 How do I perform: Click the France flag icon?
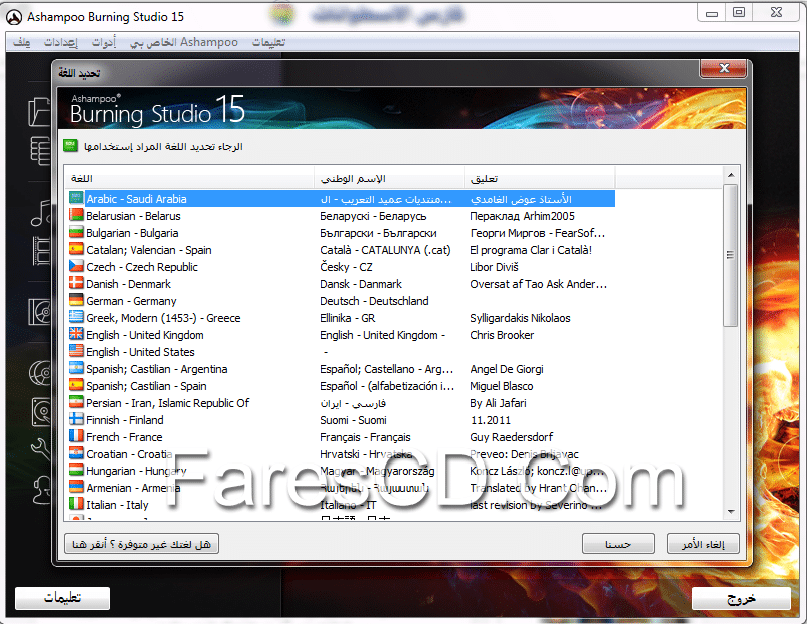(76, 436)
